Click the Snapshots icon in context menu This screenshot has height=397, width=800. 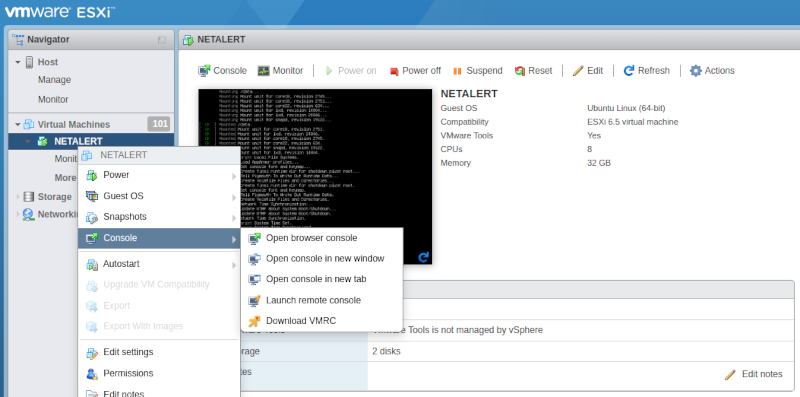[92, 217]
